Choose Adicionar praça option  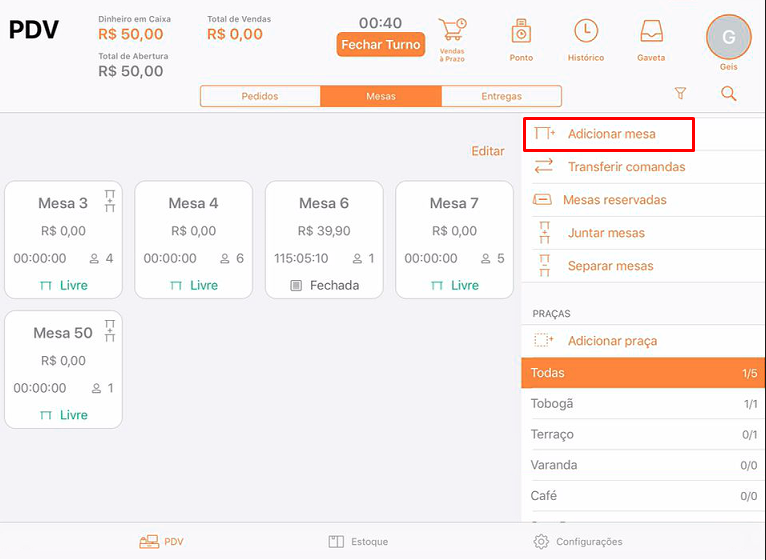[x=643, y=341]
